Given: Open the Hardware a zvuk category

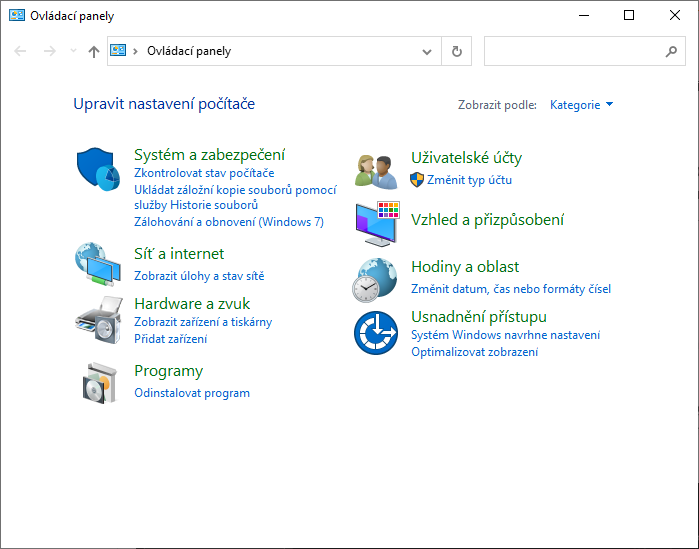Looking at the screenshot, I should click(192, 303).
